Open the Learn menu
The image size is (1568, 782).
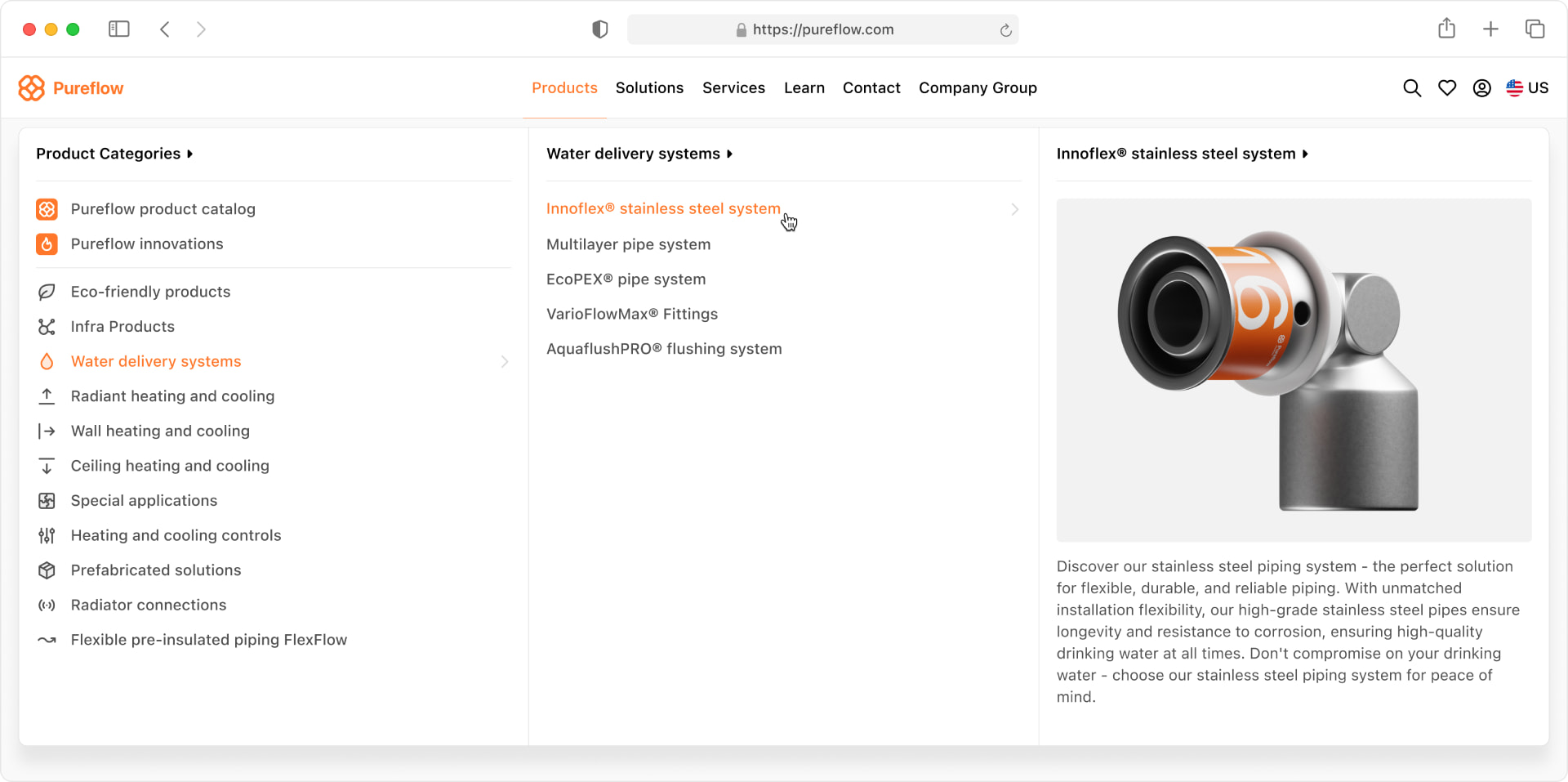[804, 88]
